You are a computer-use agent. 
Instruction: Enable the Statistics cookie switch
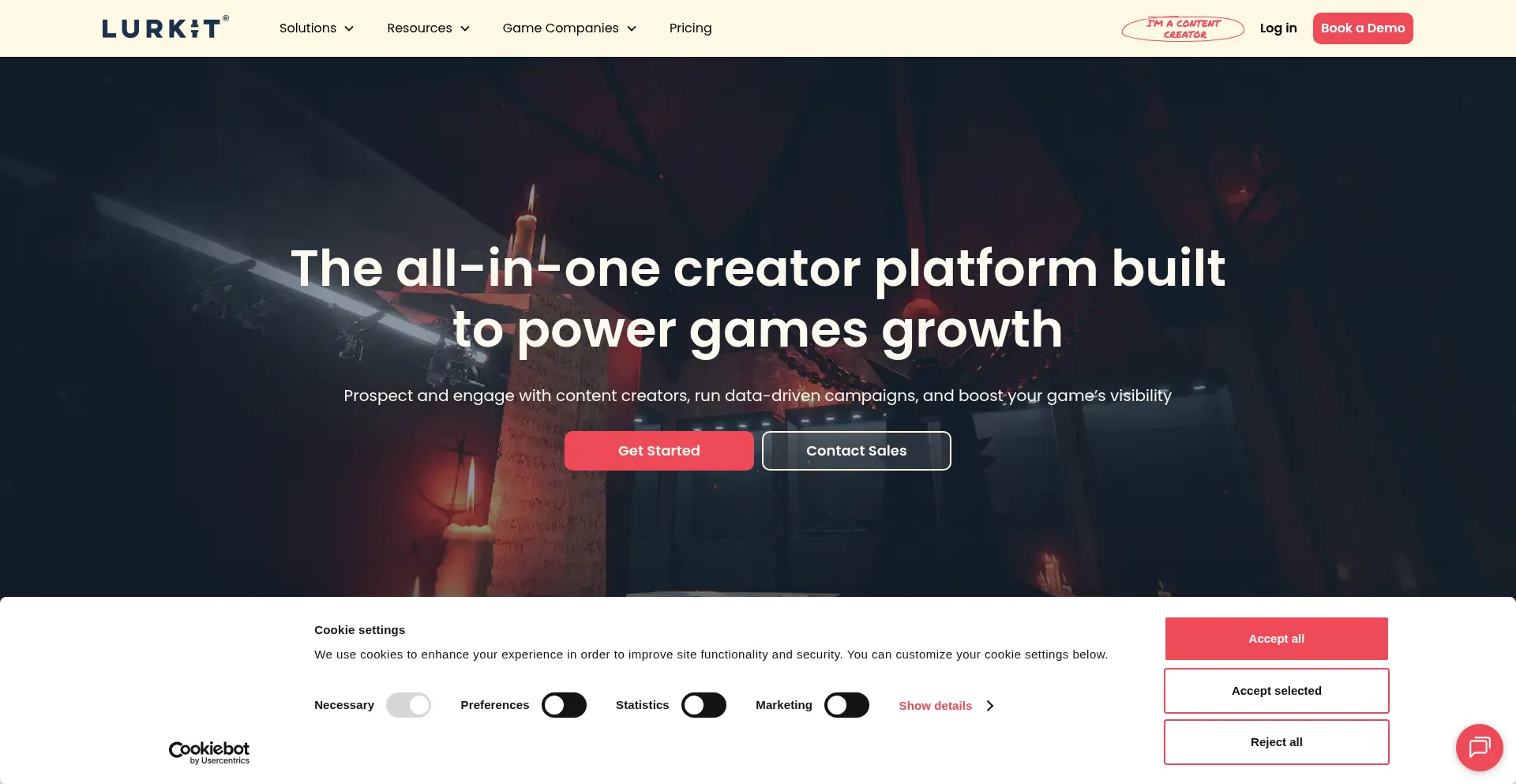tap(704, 705)
